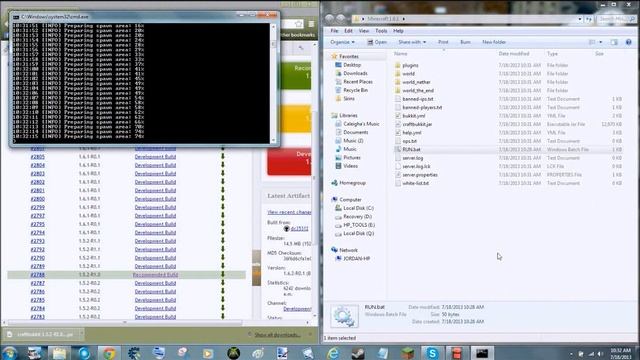
Task: Click the cmd window scrollbar up arrow
Action: [x=273, y=27]
